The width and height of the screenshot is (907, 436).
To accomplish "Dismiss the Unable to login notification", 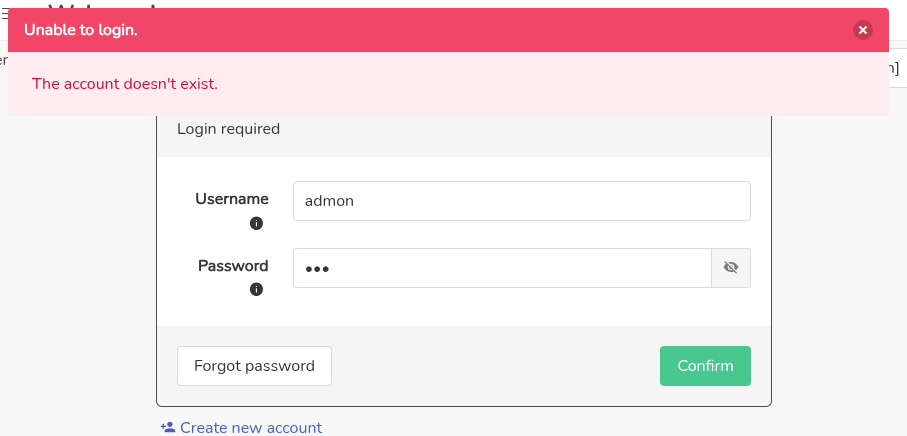I will click(x=863, y=30).
